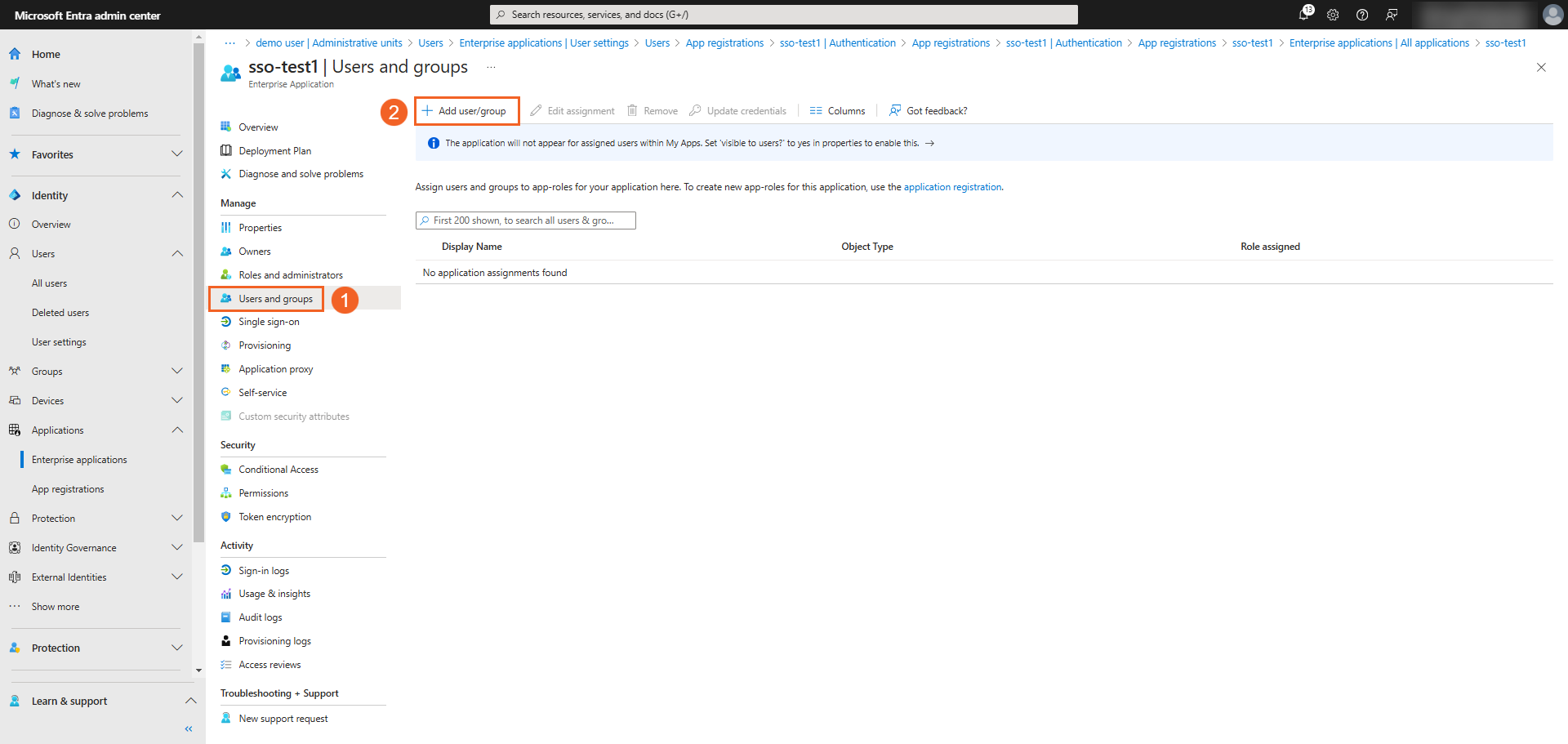1568x744 pixels.
Task: Expand the Groups section
Action: pyautogui.click(x=177, y=372)
